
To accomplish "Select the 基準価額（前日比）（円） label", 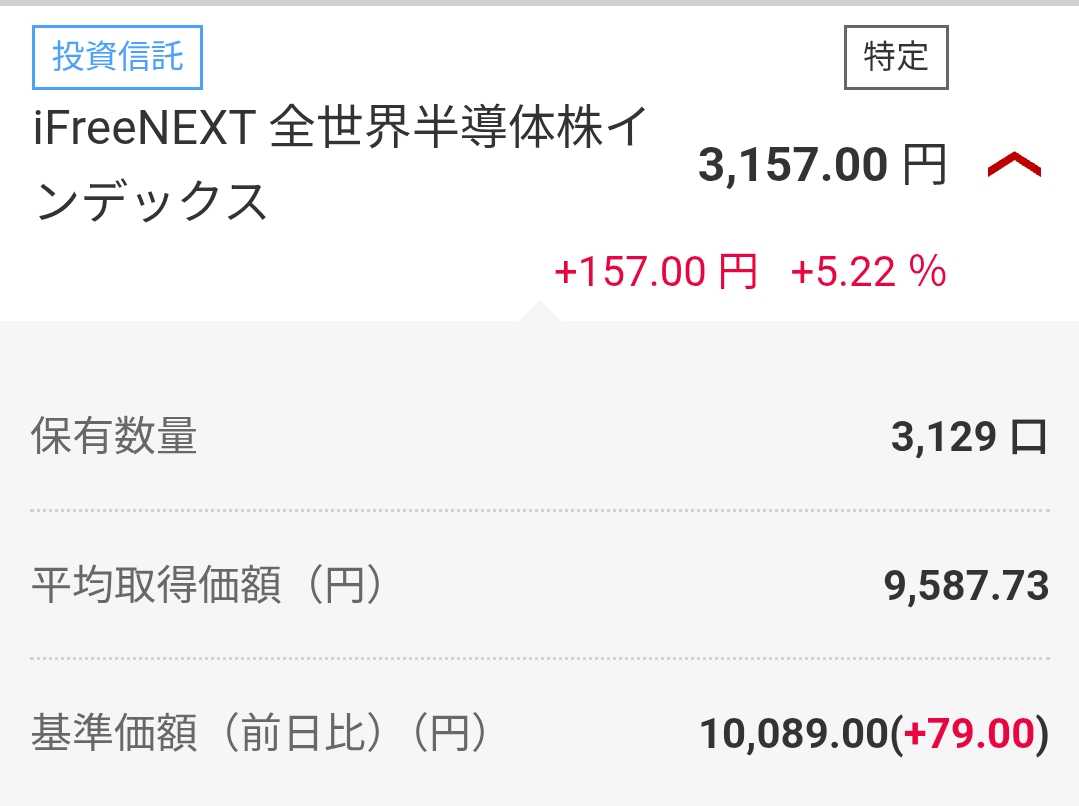I will pyautogui.click(x=260, y=734).
